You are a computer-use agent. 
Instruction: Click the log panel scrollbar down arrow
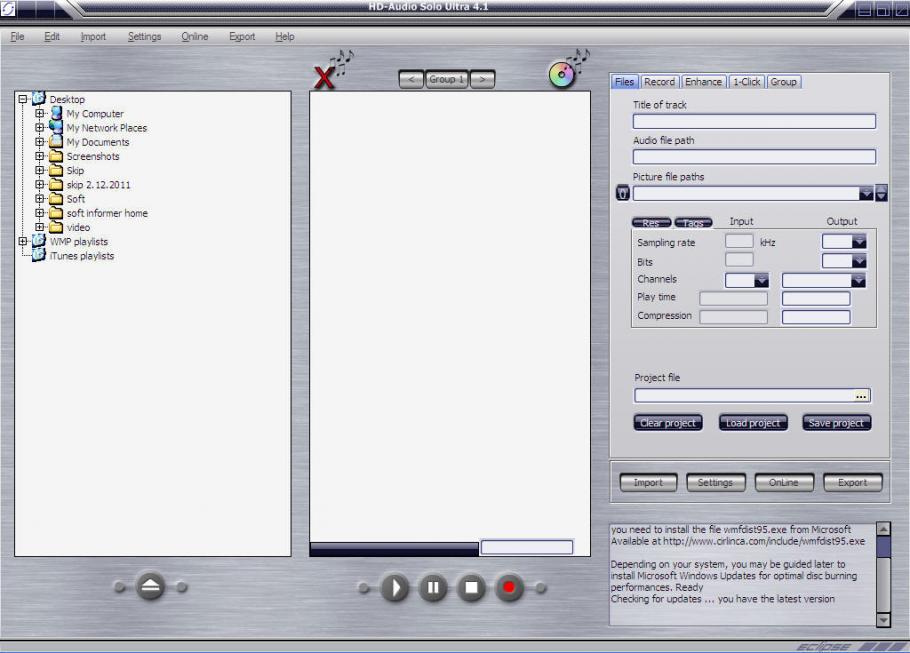[x=883, y=620]
